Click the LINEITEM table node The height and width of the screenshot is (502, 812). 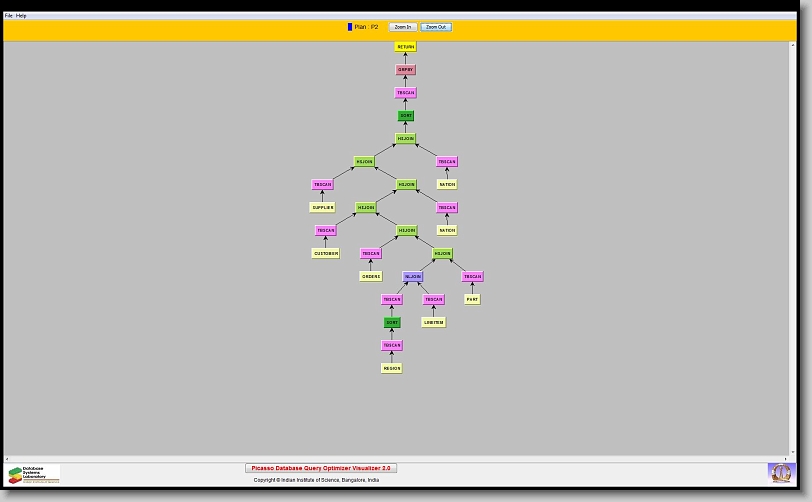click(433, 323)
